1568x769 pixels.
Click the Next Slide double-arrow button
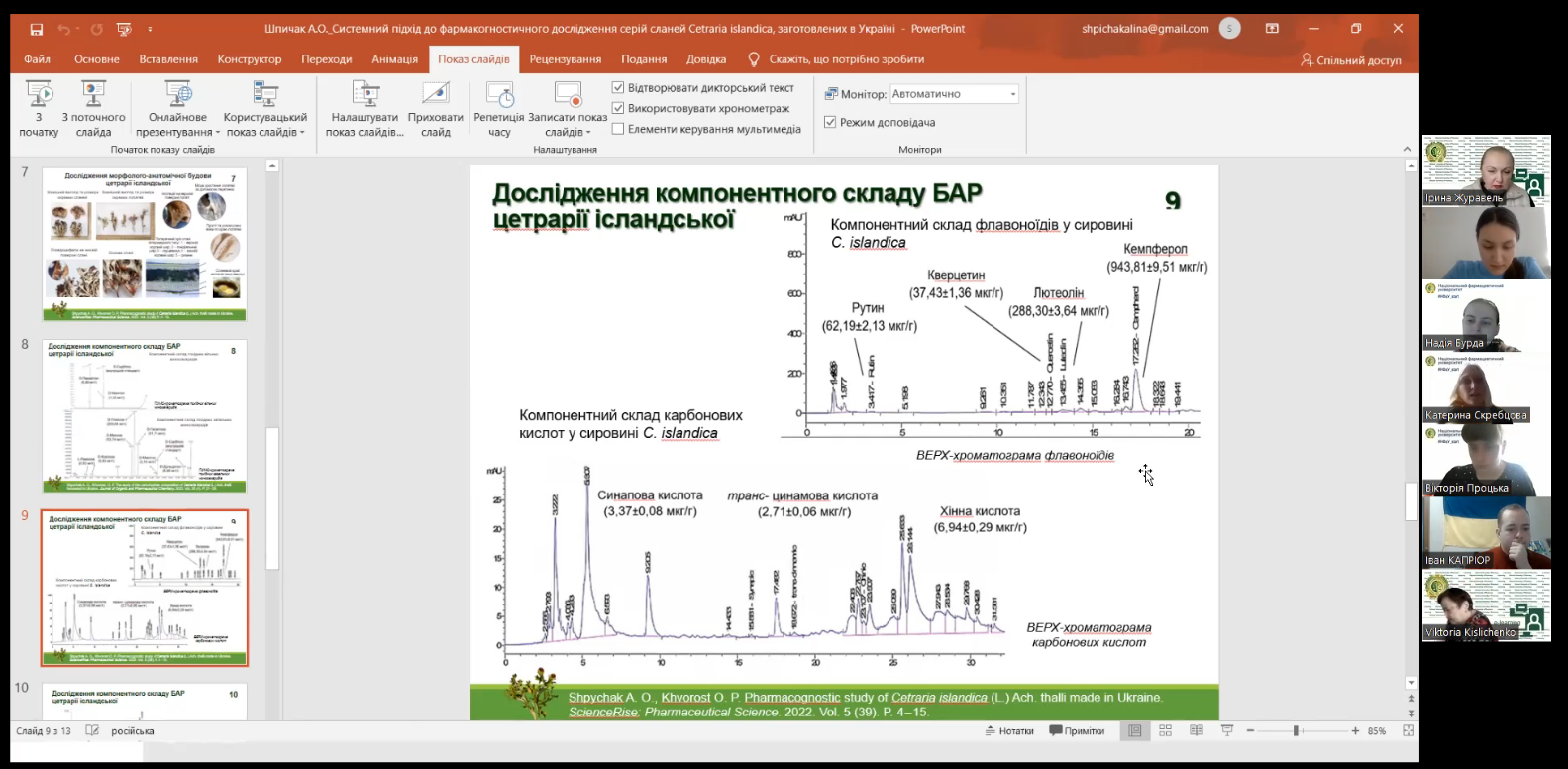(1411, 713)
